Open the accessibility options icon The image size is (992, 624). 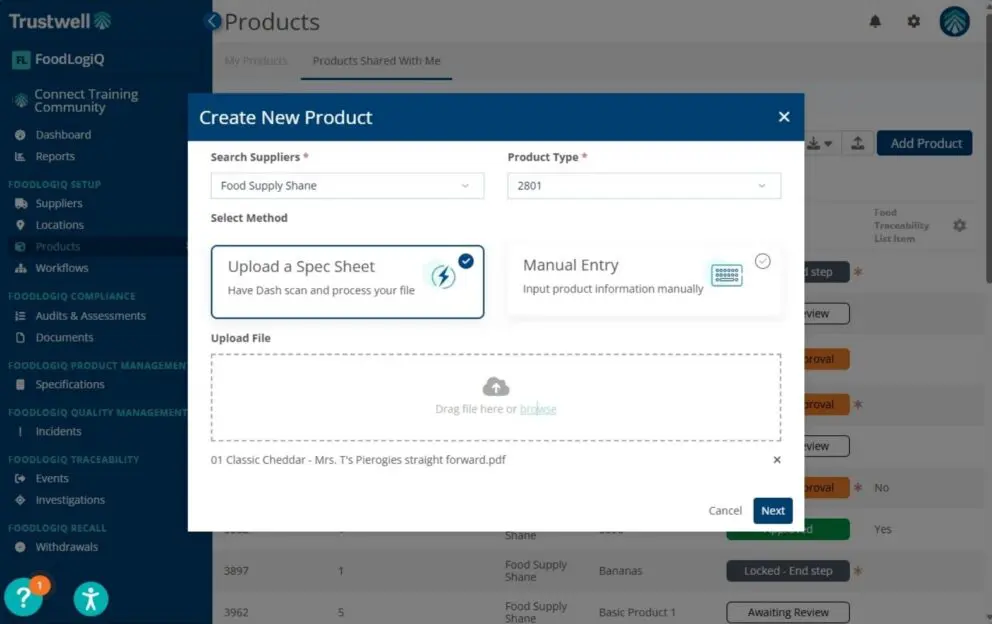coord(90,599)
